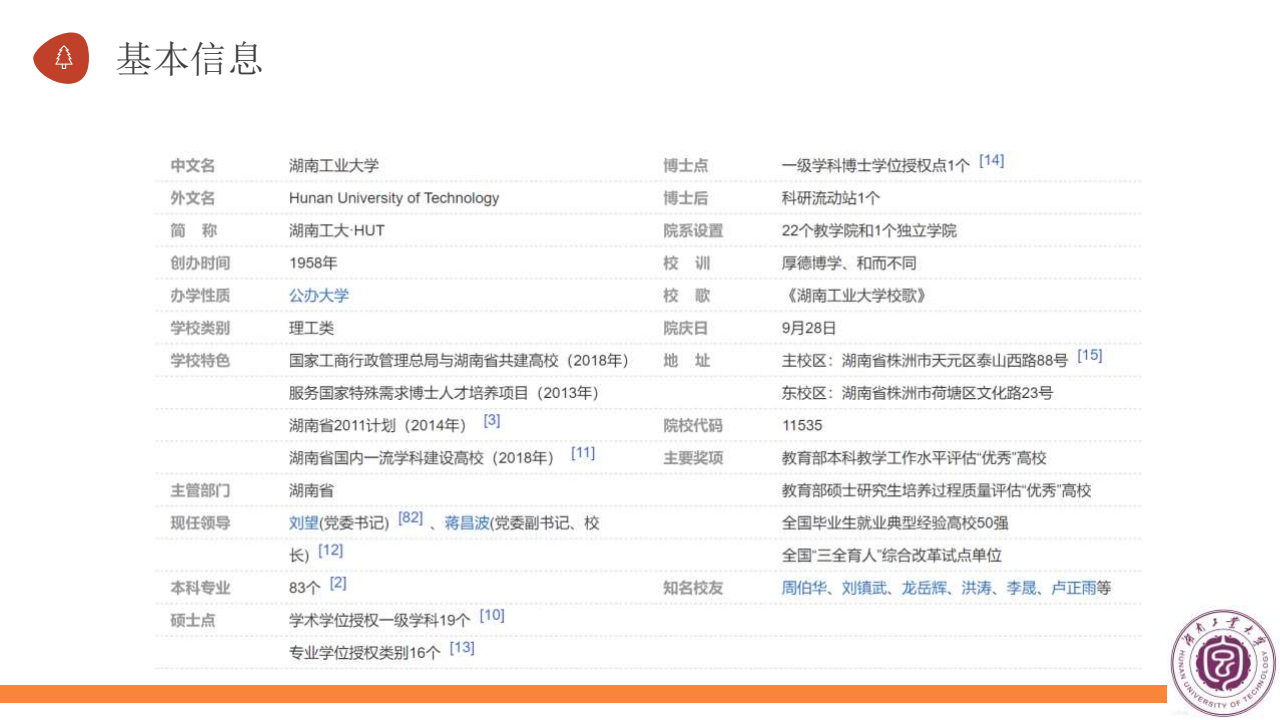Click the red tree icon beside the title
The height and width of the screenshot is (720, 1280).
point(62,58)
